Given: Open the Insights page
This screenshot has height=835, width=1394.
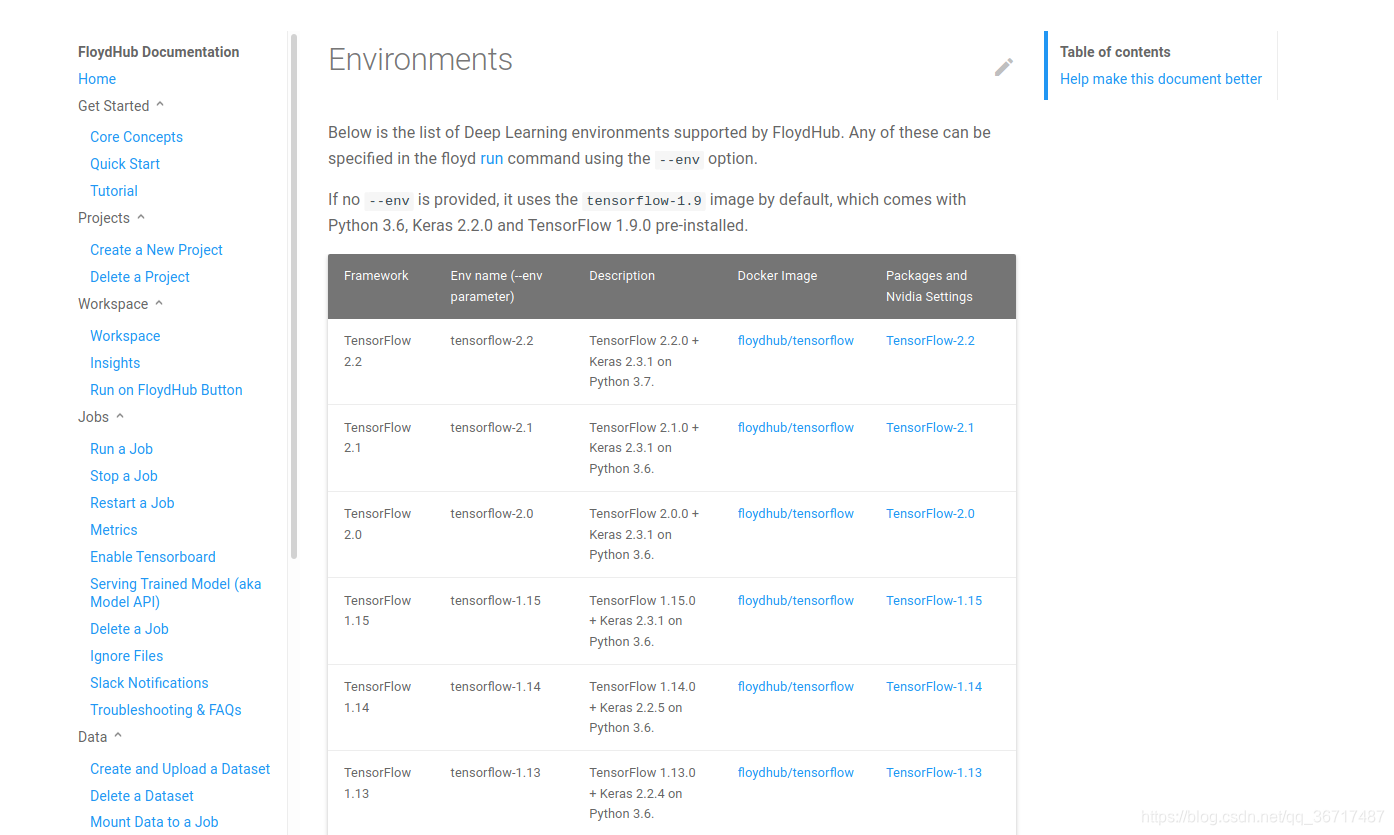Looking at the screenshot, I should pos(115,363).
